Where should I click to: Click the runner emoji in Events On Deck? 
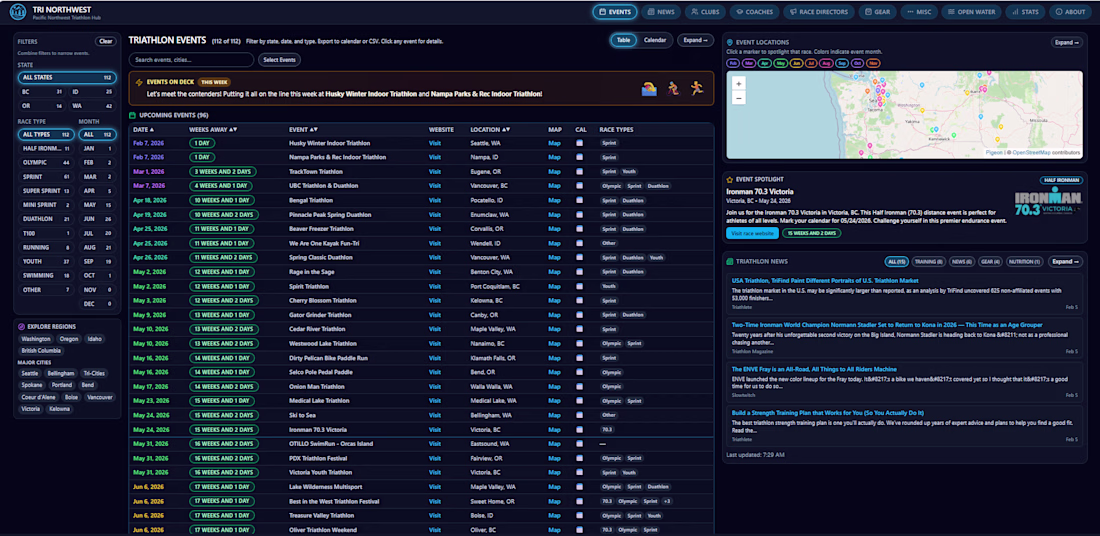point(696,88)
